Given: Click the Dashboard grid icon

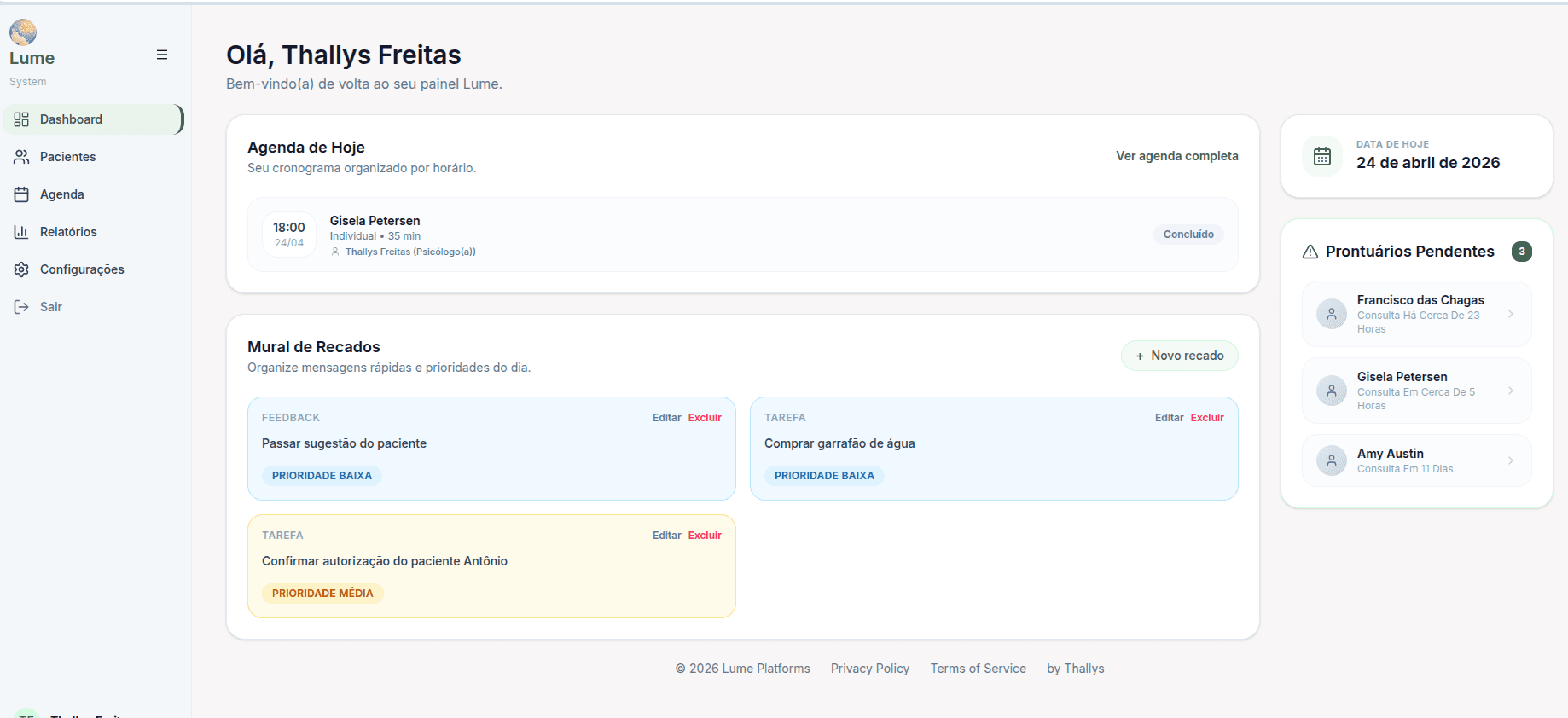Looking at the screenshot, I should 21,119.
